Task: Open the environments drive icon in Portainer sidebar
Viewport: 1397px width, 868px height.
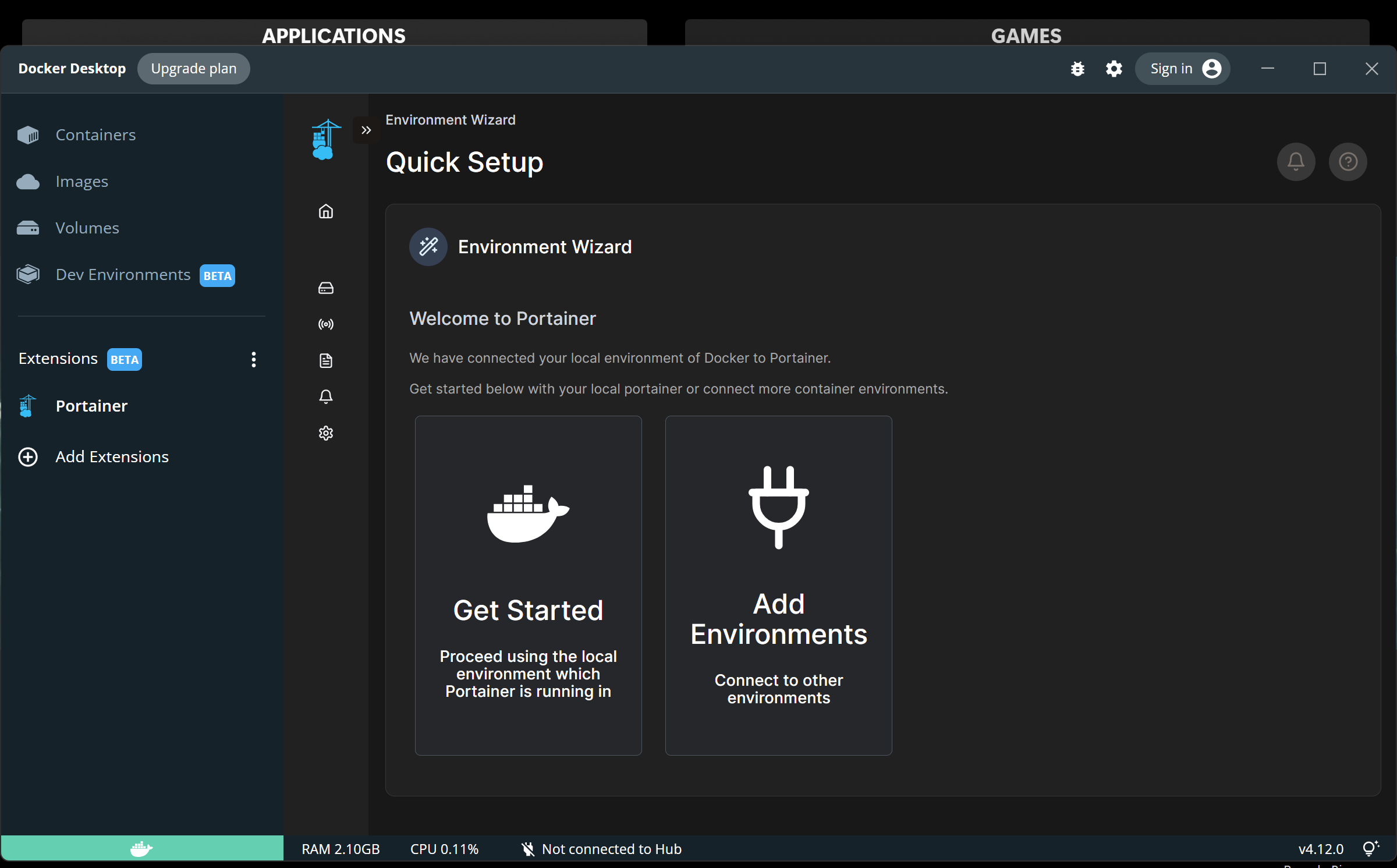Action: [326, 288]
